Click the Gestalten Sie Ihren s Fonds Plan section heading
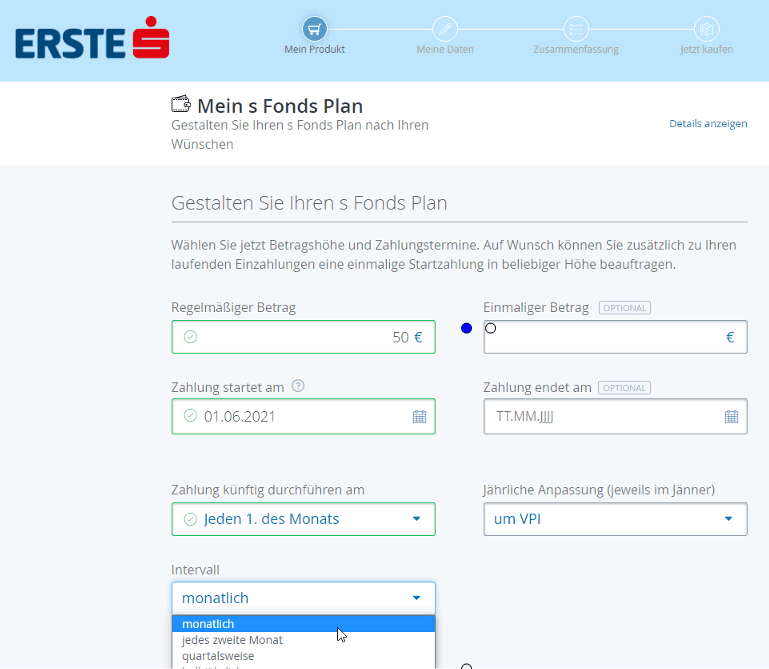Viewport: 769px width, 669px height. tap(309, 203)
